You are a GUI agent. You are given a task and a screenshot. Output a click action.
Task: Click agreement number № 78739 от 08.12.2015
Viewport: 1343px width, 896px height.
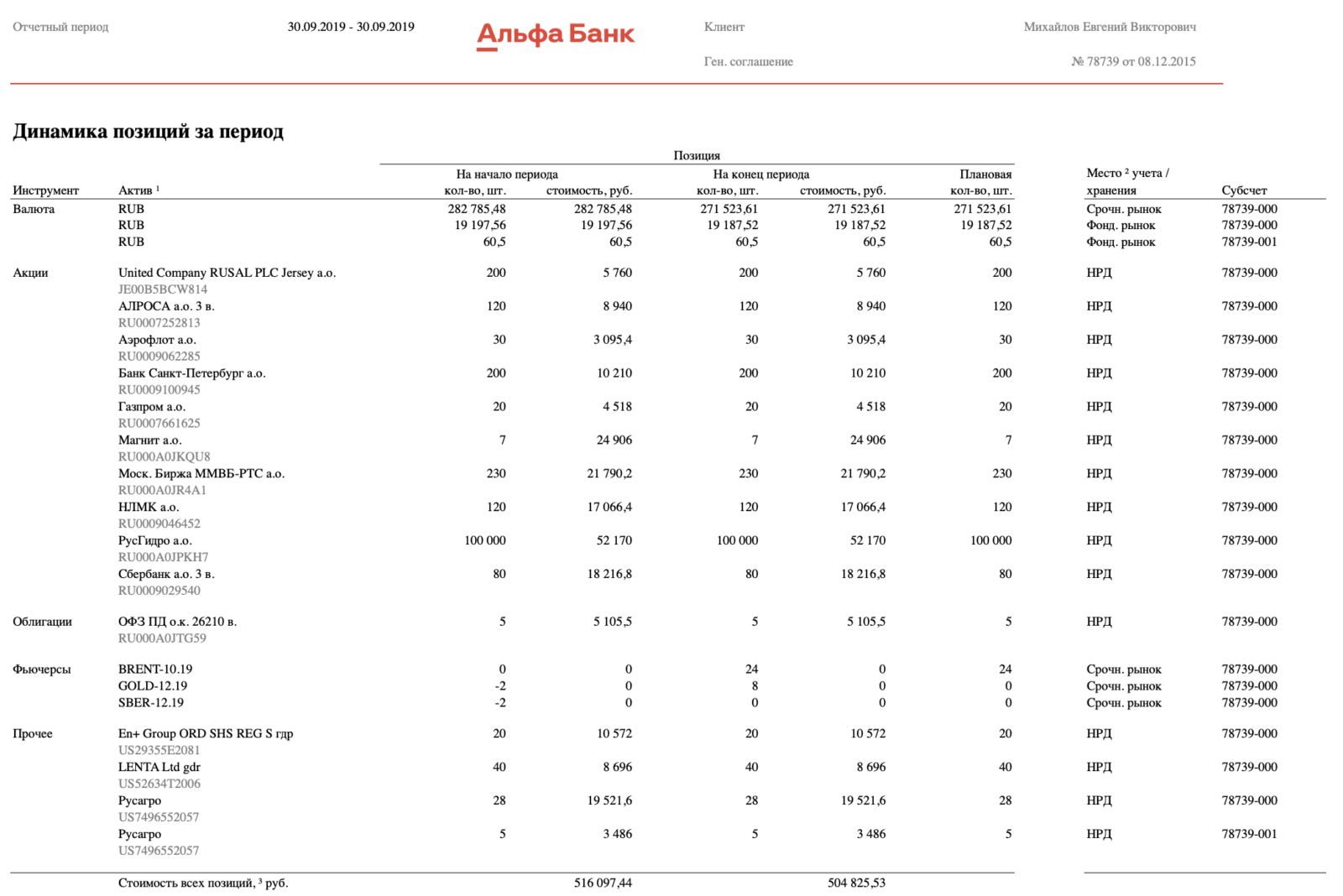pos(1133,61)
